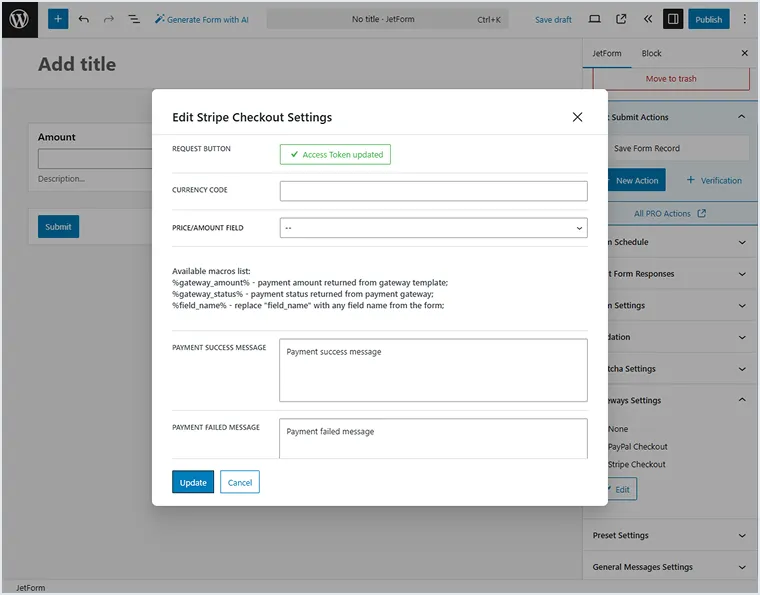This screenshot has height=595, width=760.
Task: Click the Cancel button in dialog
Action: click(240, 482)
